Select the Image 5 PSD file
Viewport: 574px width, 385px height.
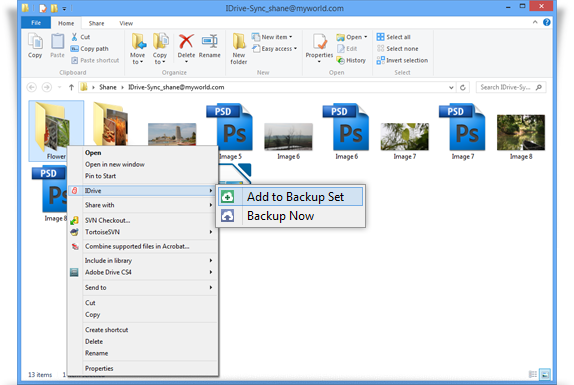230,131
